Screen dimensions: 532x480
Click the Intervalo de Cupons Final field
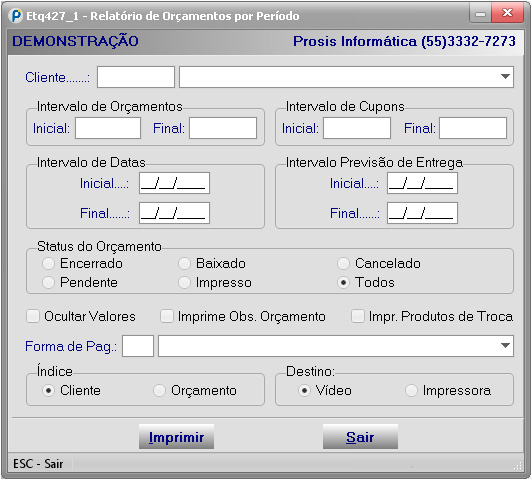tap(473, 128)
